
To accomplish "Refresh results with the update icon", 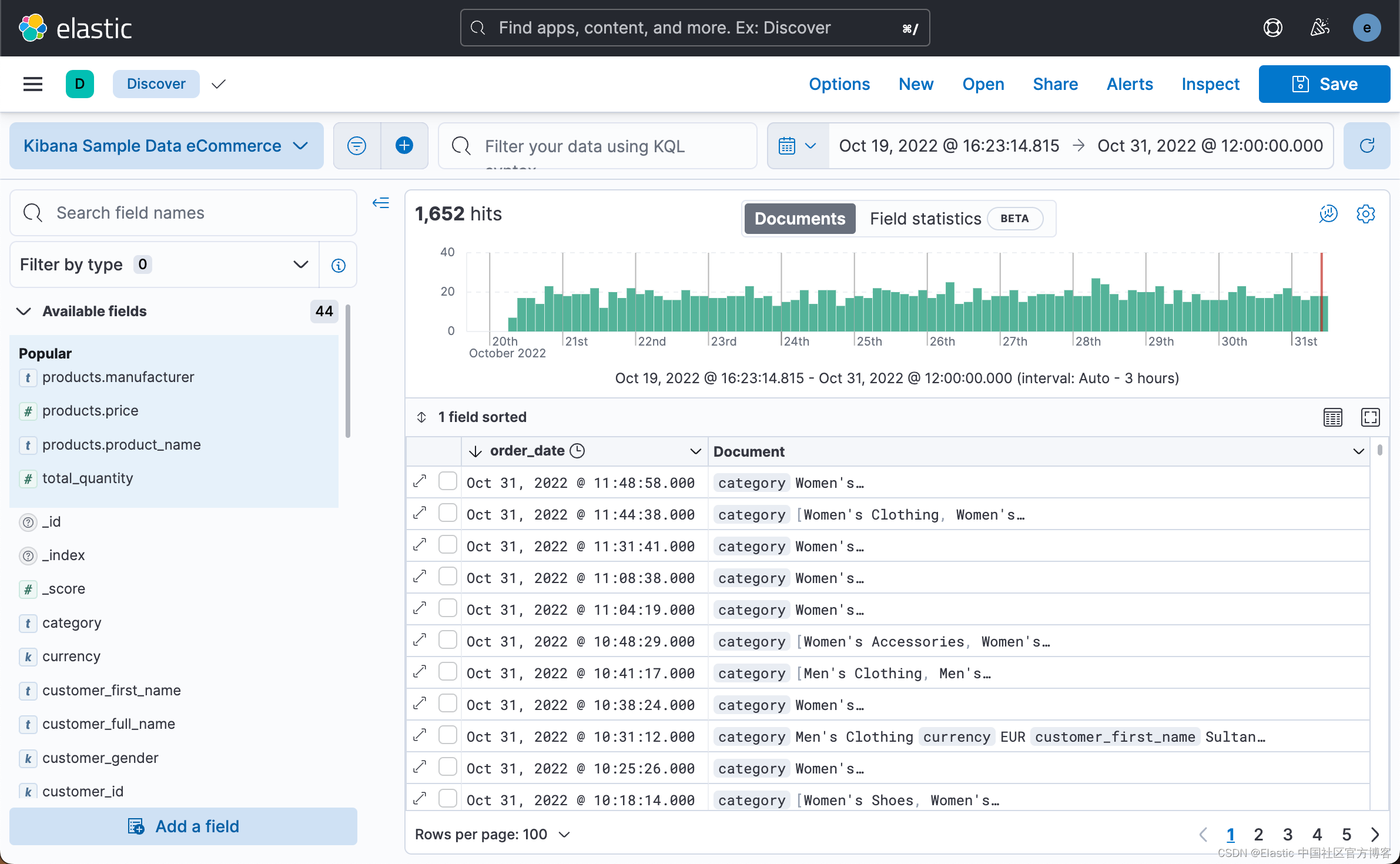I will point(1367,146).
